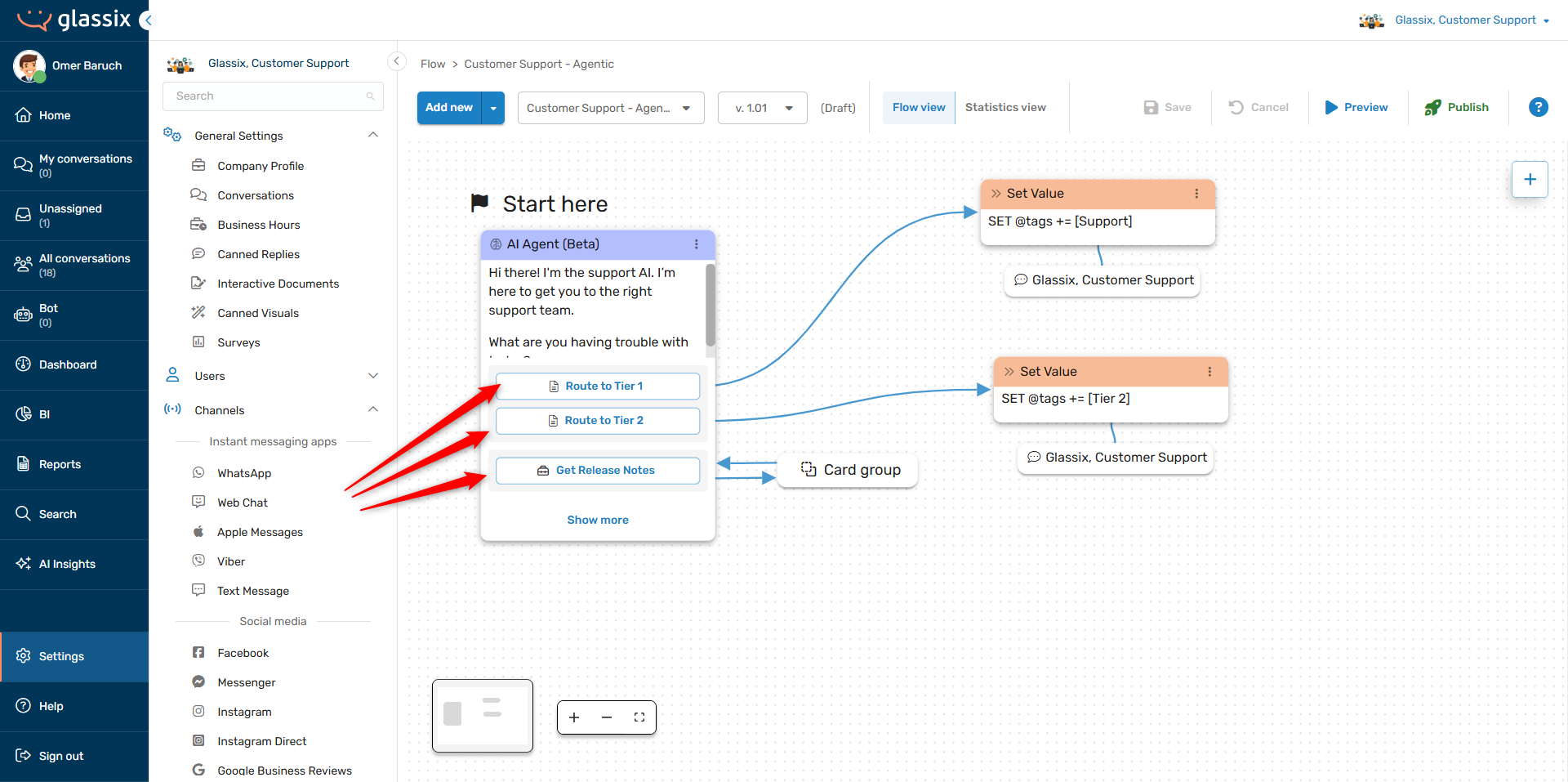Open Search in sidebar

(74, 515)
